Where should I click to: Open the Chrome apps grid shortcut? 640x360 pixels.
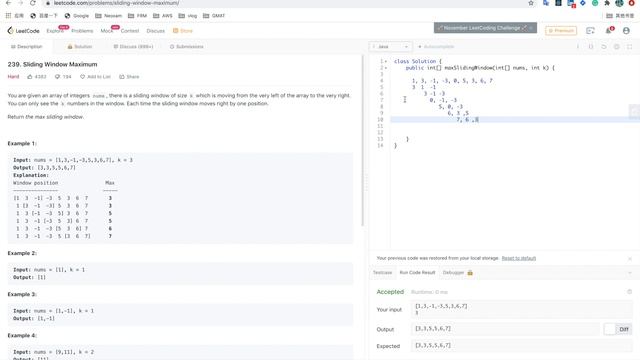8,16
